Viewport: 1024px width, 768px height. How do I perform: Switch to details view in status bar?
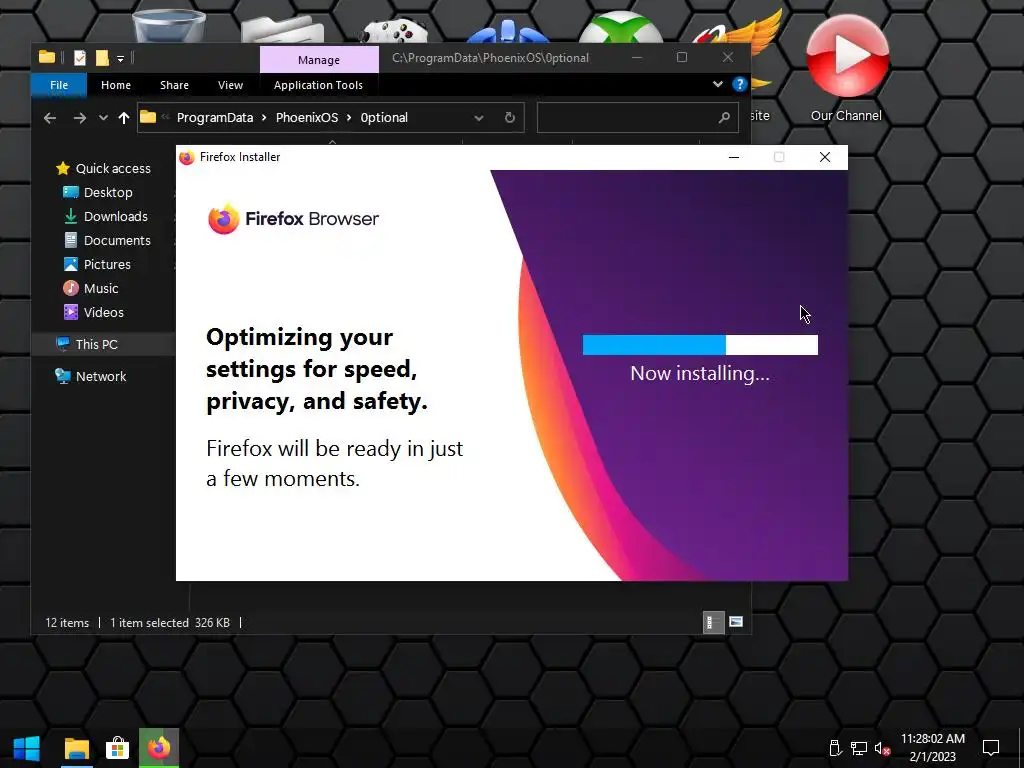[713, 622]
